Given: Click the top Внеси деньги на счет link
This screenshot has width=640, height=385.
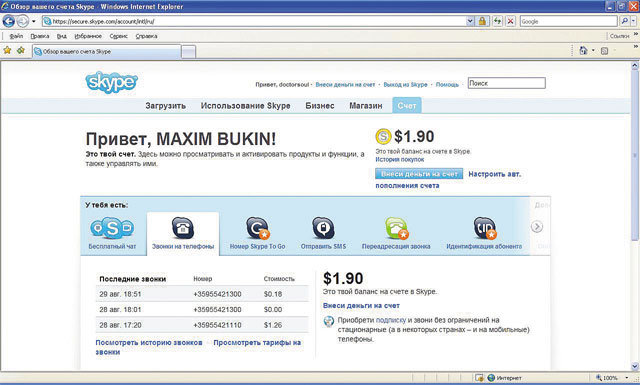Looking at the screenshot, I should [x=345, y=85].
